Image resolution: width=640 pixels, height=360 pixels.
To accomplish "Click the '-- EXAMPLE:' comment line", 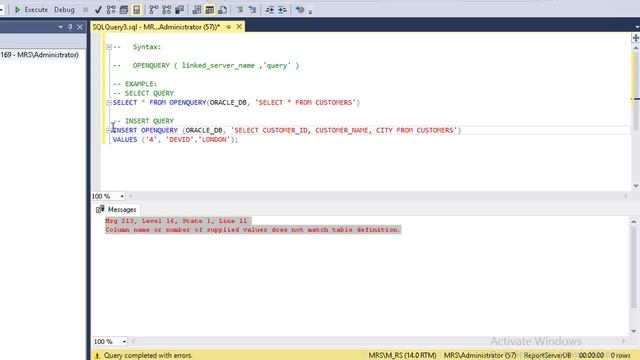I will tap(135, 84).
